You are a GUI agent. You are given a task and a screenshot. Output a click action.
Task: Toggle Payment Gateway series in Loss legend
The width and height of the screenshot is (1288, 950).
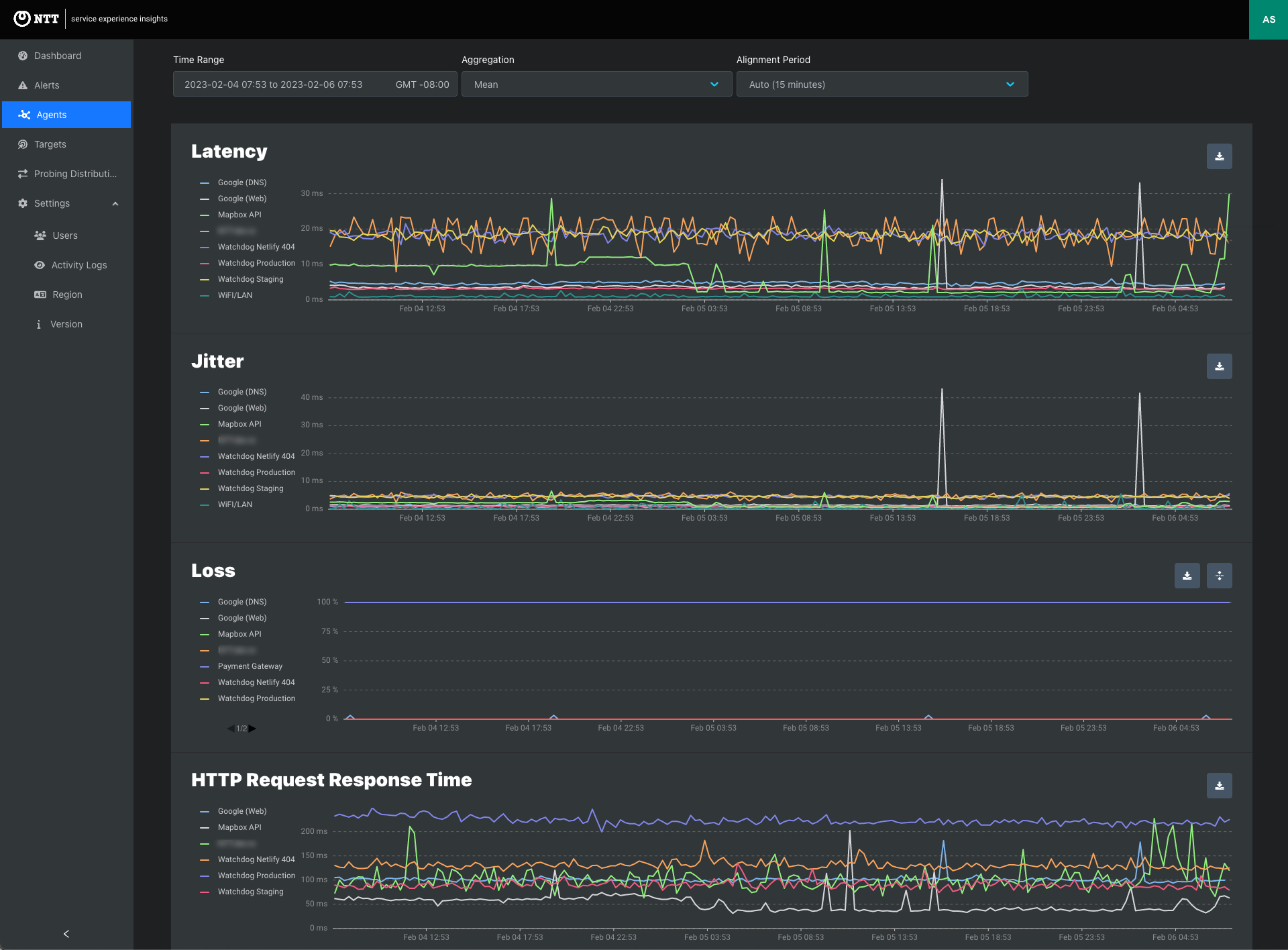[x=241, y=666]
